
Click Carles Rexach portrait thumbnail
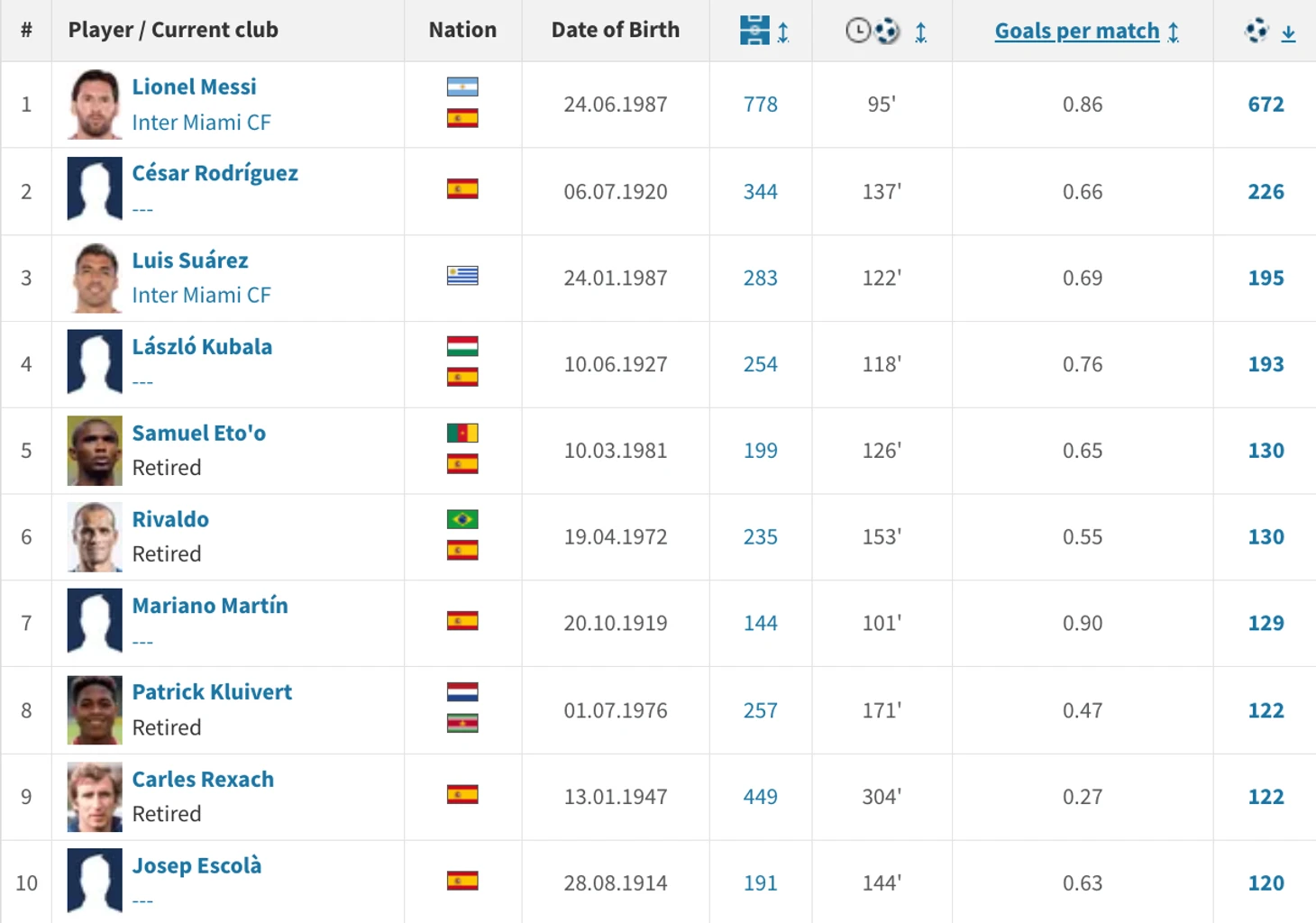[95, 797]
